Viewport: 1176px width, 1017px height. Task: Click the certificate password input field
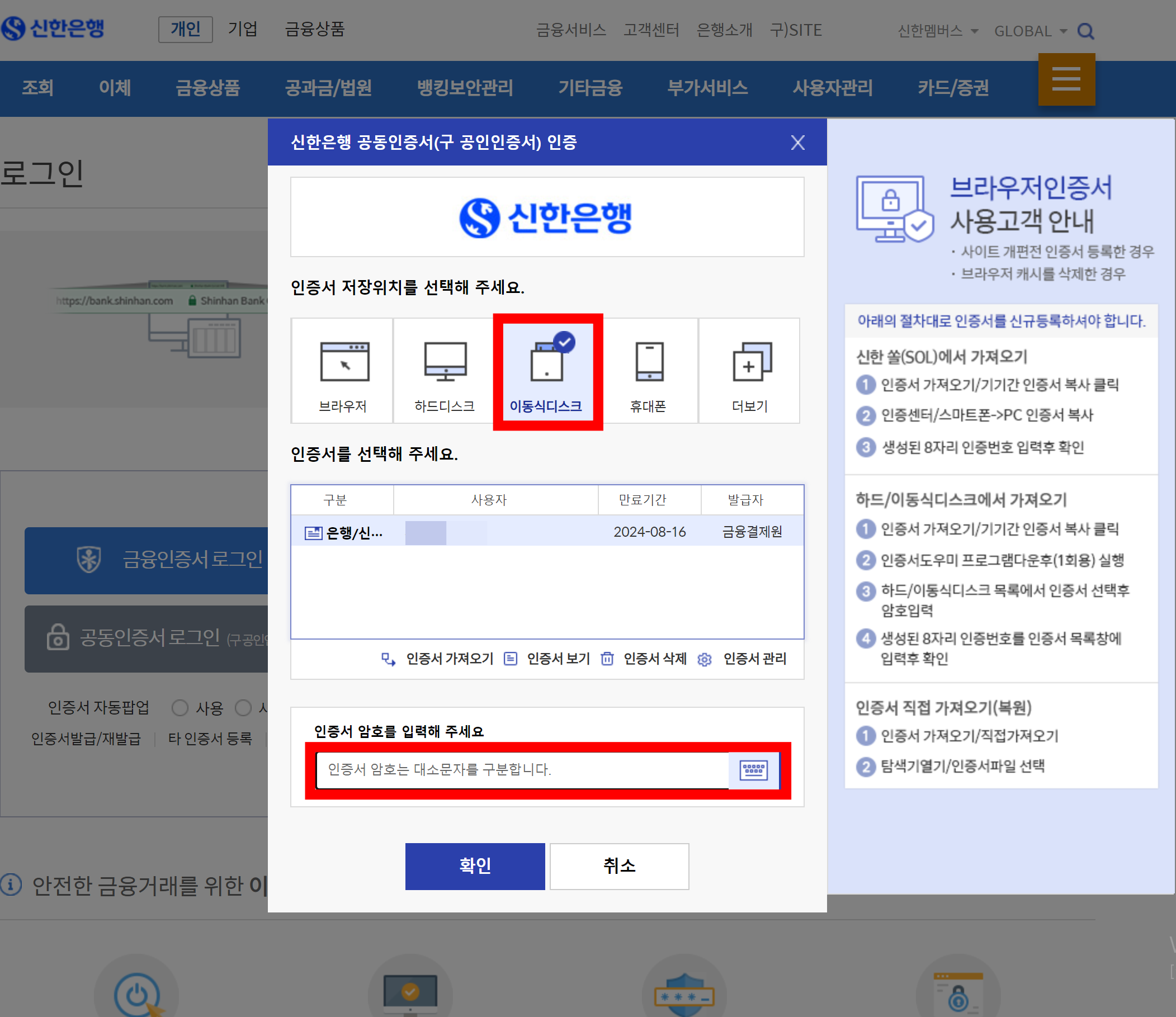pyautogui.click(x=521, y=770)
